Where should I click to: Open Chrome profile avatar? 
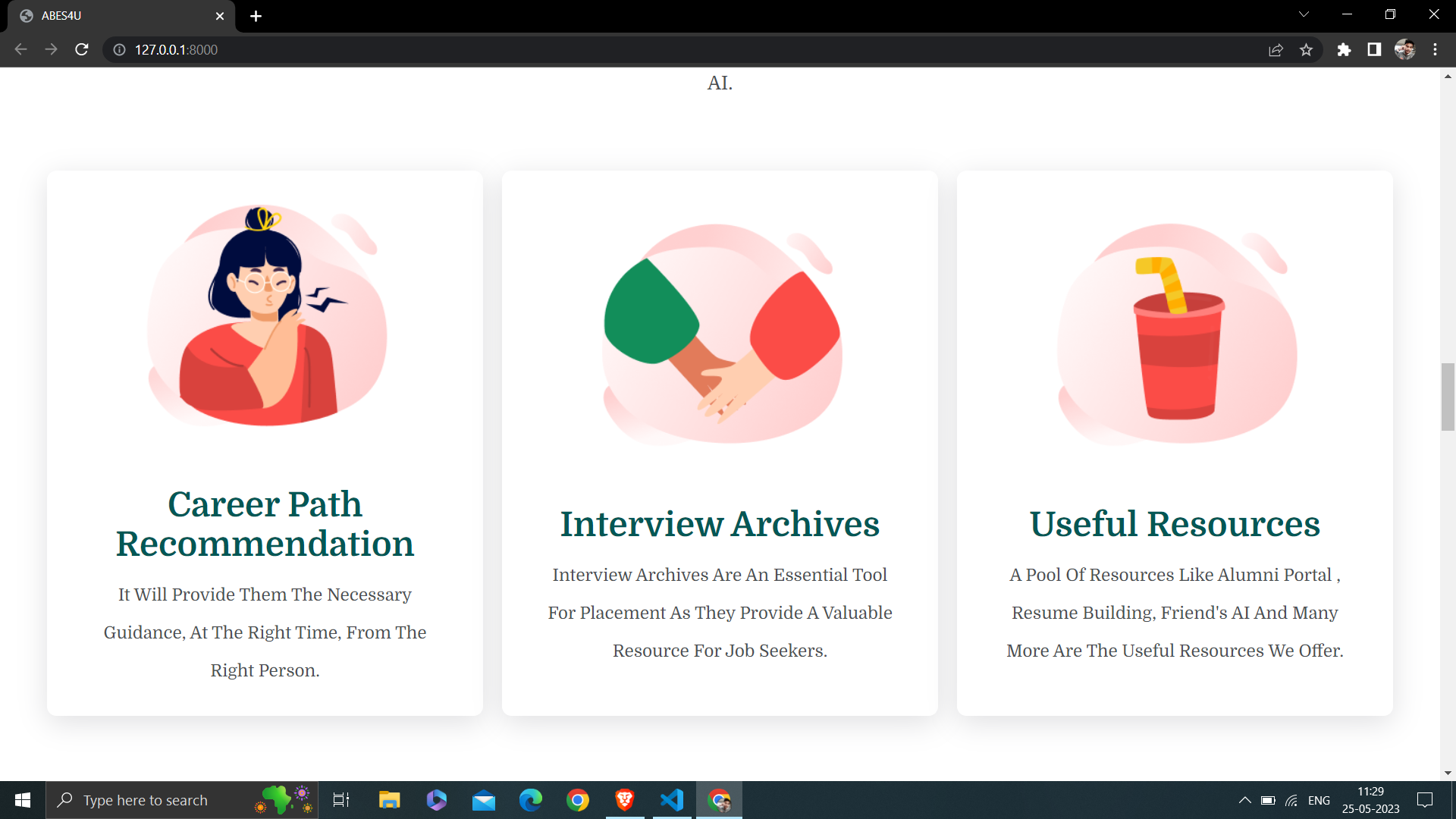(x=1404, y=49)
